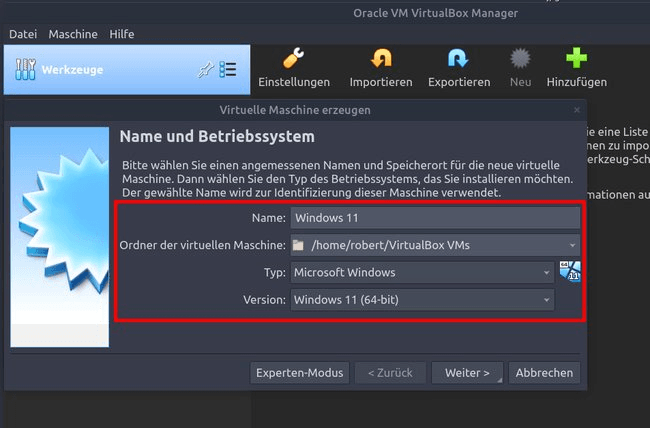650x428 pixels.
Task: Open the Datei menu
Action: click(x=24, y=34)
